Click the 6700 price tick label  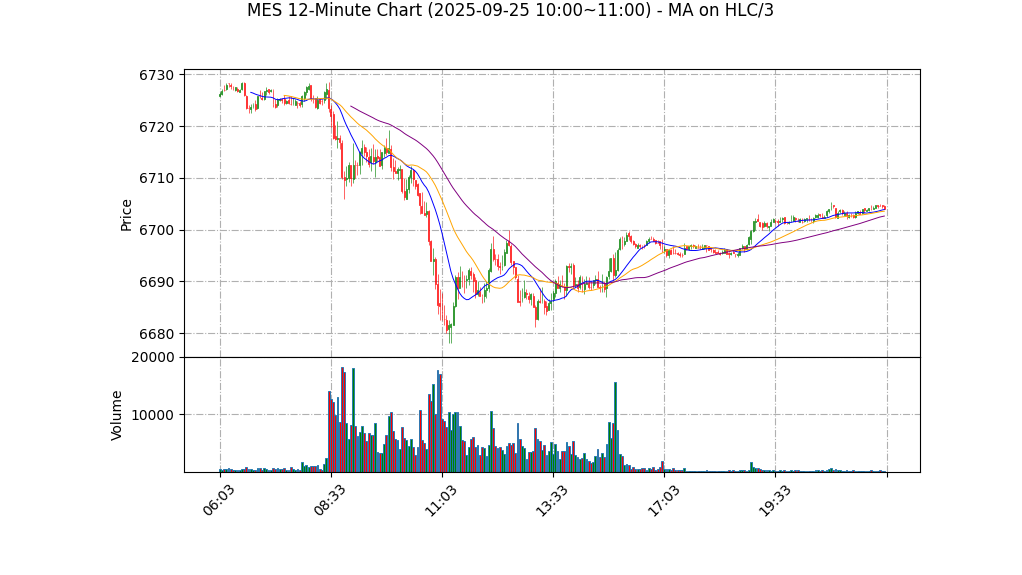click(156, 230)
